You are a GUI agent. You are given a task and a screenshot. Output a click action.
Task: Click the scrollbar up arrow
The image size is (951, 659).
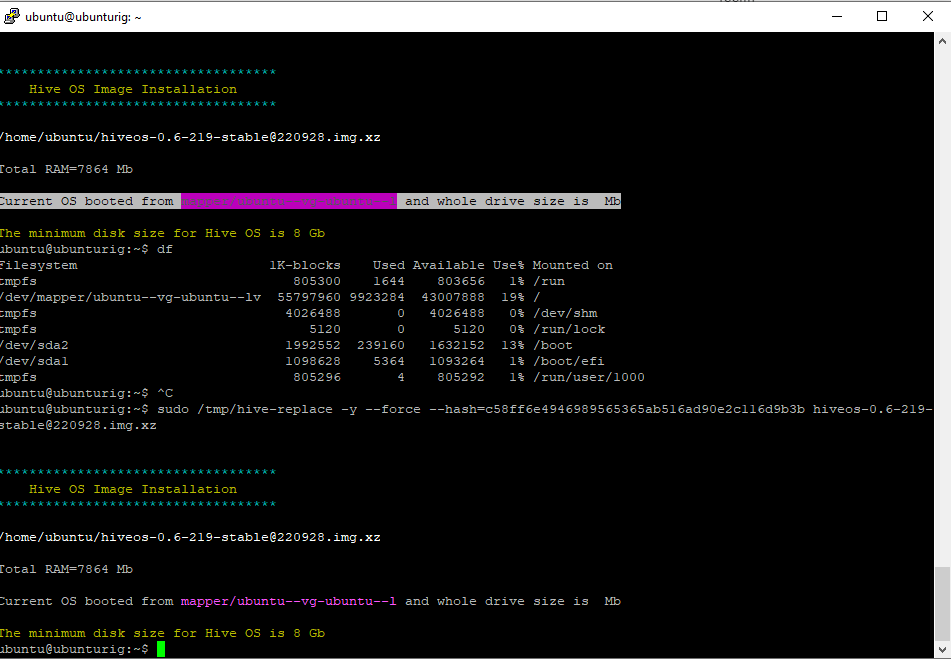point(942,41)
